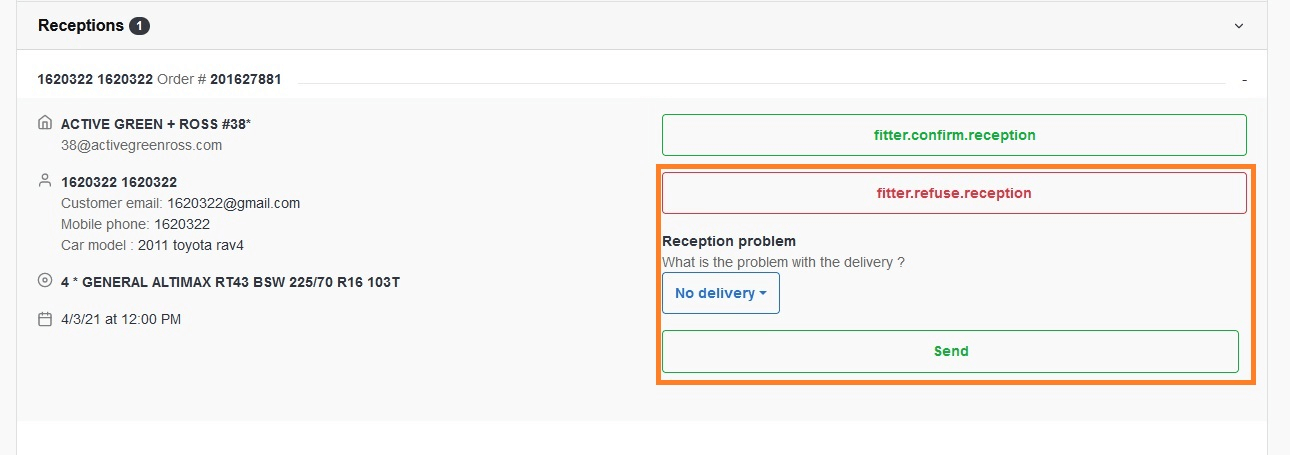Send the reception problem report
The image size is (1290, 455).
coord(950,351)
